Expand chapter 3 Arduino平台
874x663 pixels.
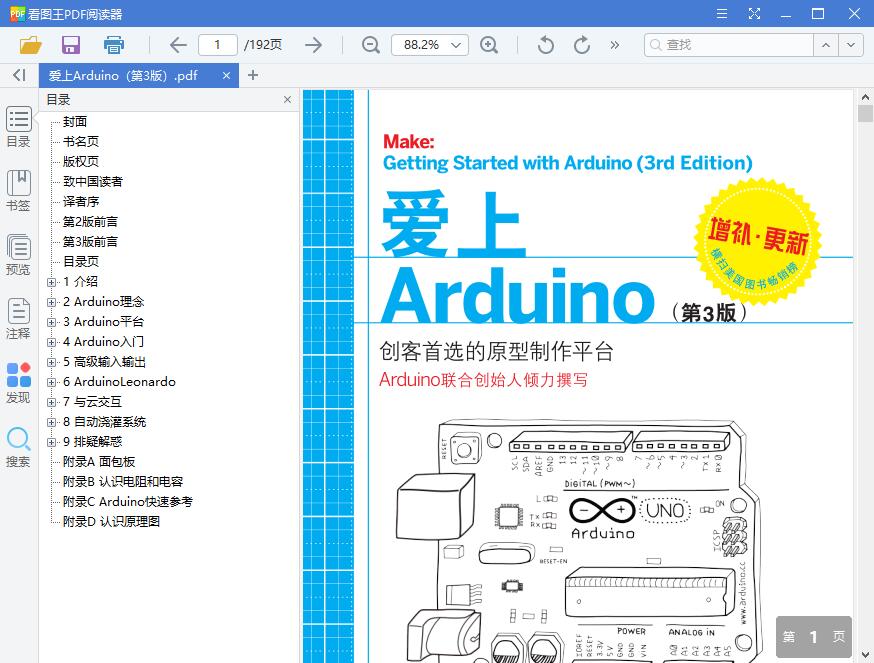pos(51,322)
